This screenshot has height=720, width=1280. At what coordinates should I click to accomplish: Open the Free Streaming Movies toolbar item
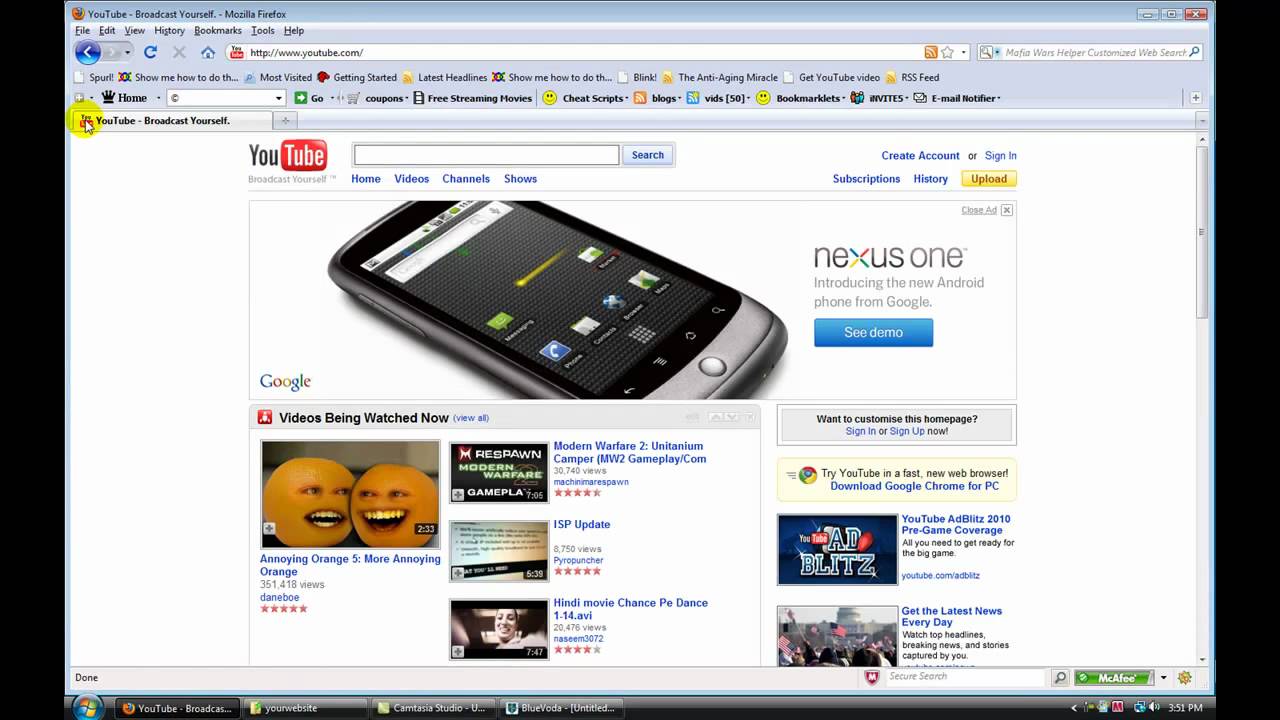pos(472,98)
